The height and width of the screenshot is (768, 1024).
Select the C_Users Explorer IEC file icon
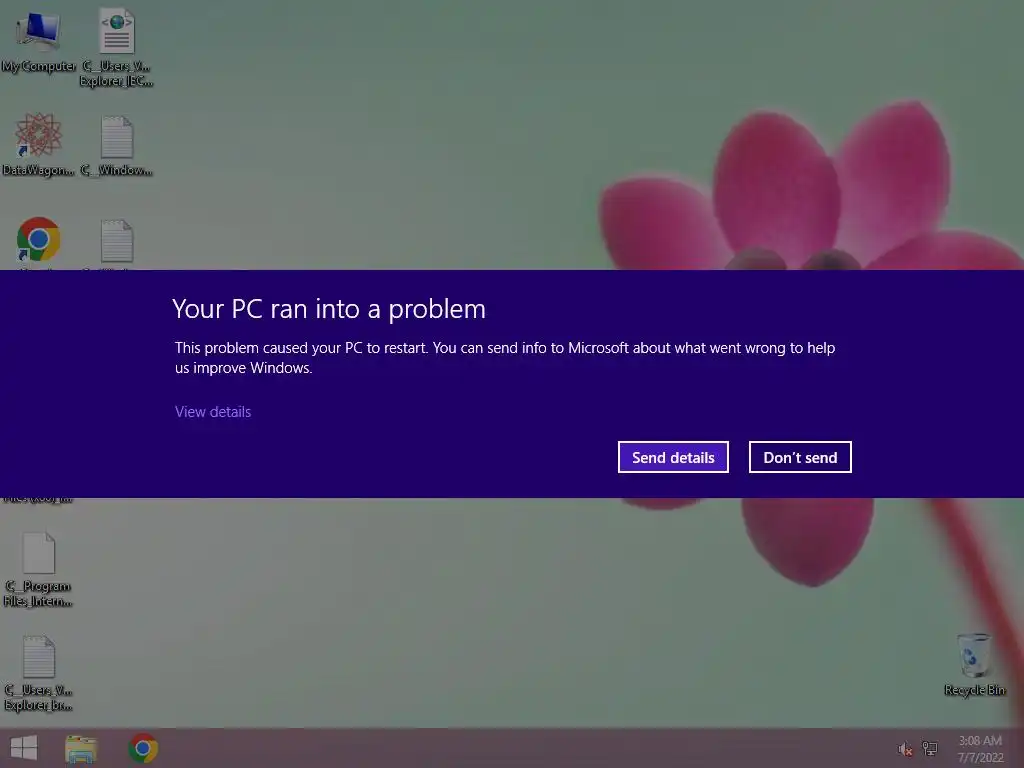point(116,47)
